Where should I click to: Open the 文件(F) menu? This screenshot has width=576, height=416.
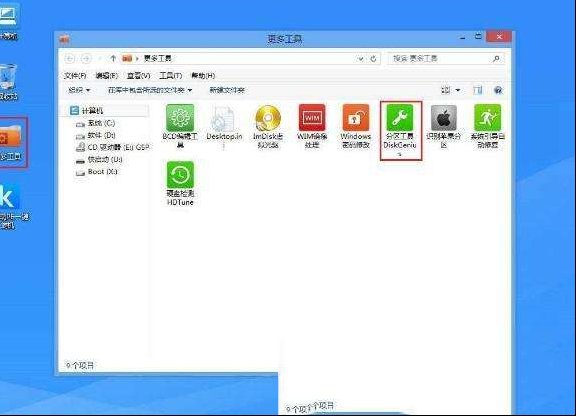point(75,76)
